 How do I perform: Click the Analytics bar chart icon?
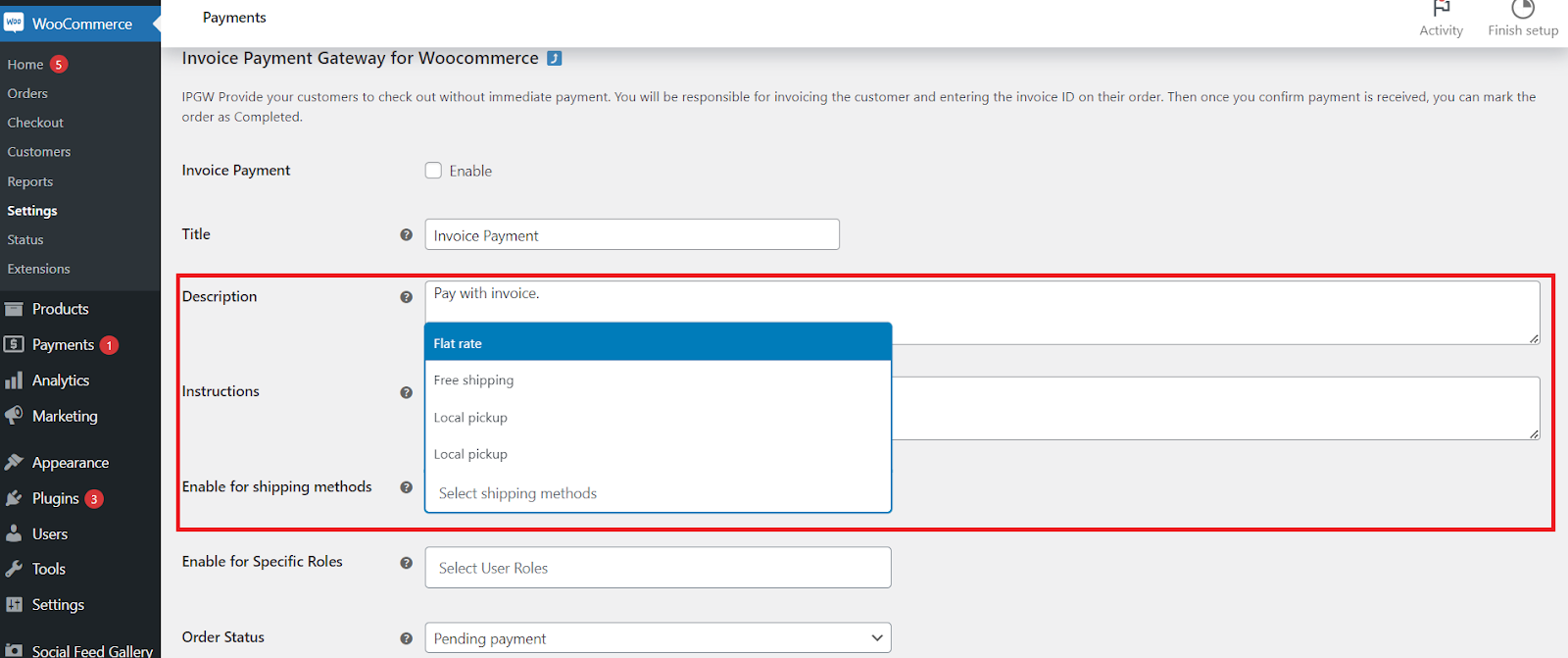tap(14, 380)
